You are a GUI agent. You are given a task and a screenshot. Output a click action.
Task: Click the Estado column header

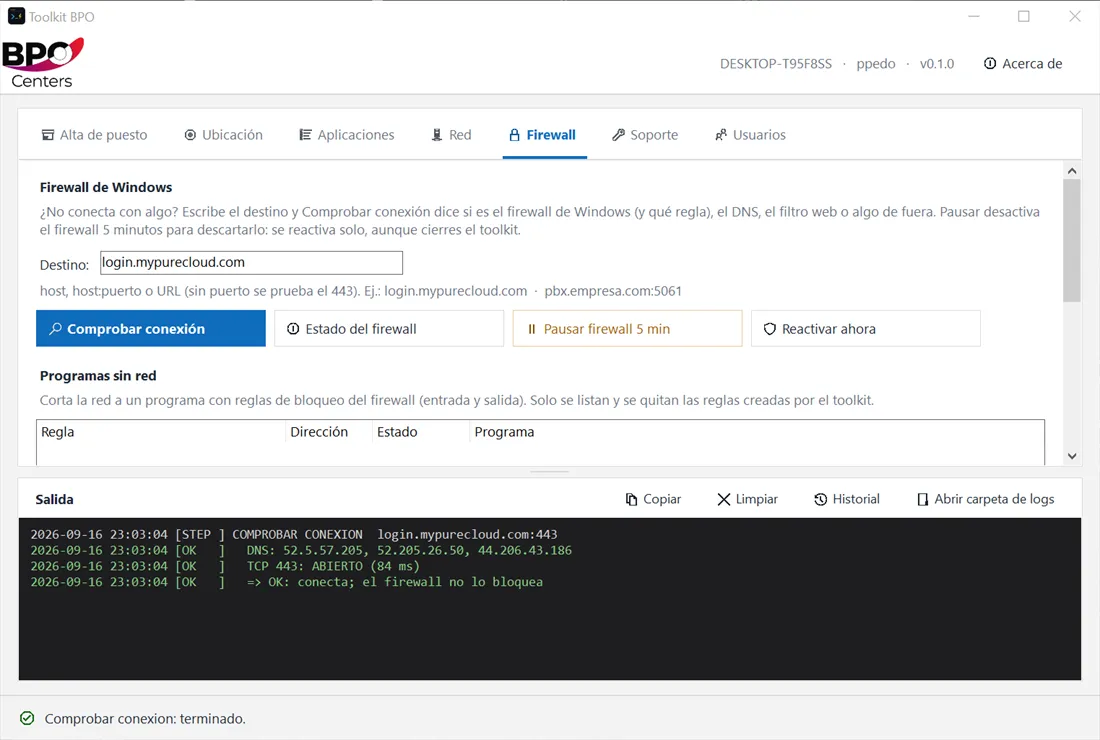pos(421,432)
